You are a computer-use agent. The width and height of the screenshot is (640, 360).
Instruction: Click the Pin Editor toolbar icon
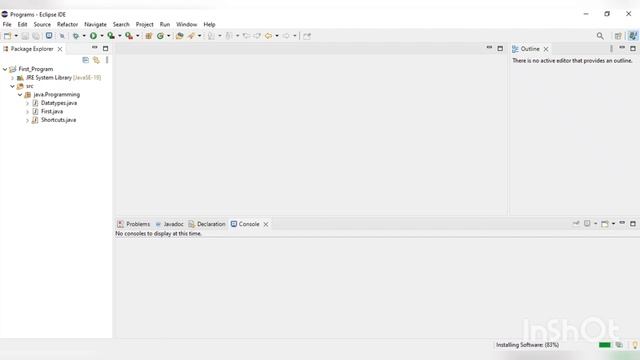click(307, 36)
